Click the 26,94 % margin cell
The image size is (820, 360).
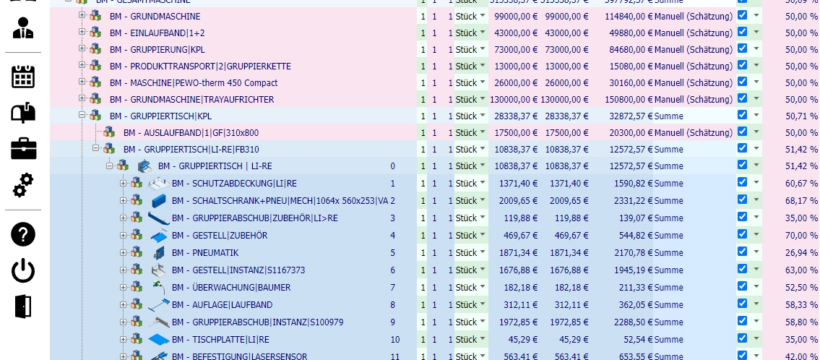coord(802,253)
